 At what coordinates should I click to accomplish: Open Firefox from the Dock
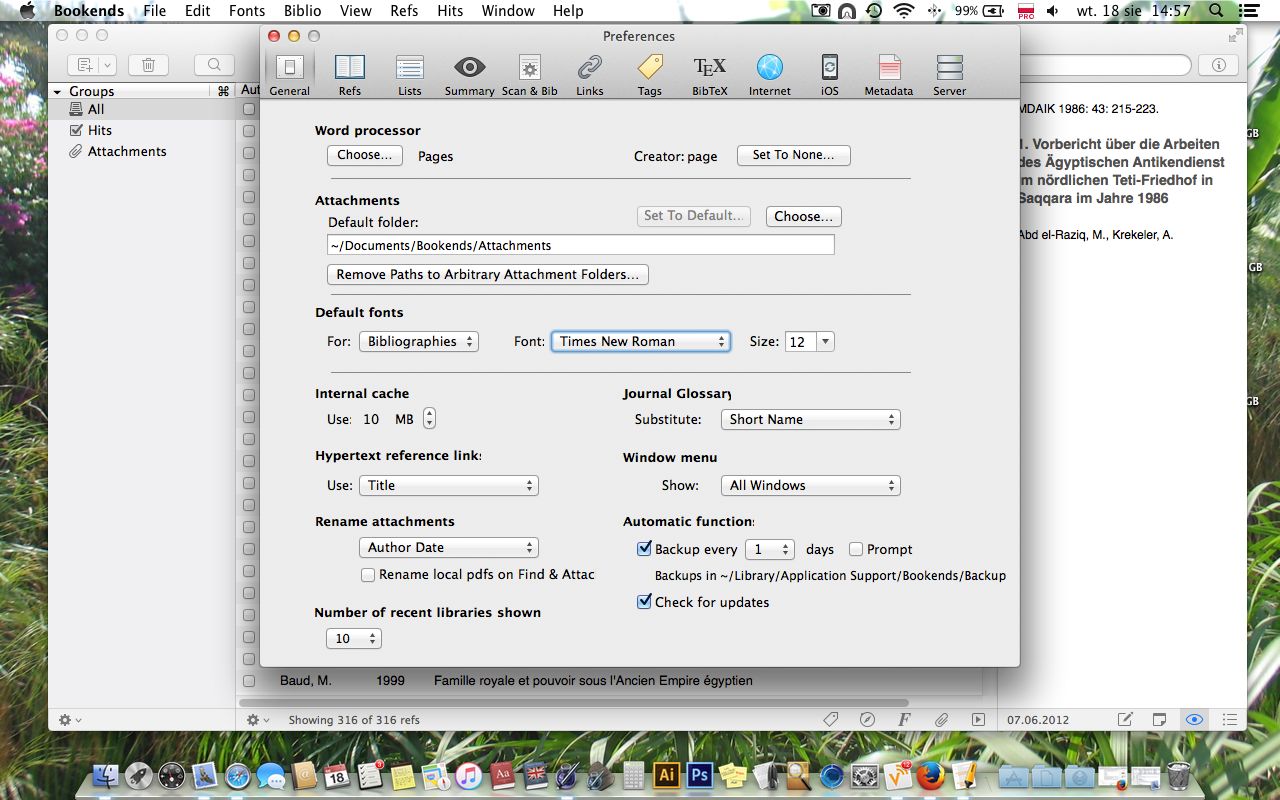pyautogui.click(x=930, y=775)
